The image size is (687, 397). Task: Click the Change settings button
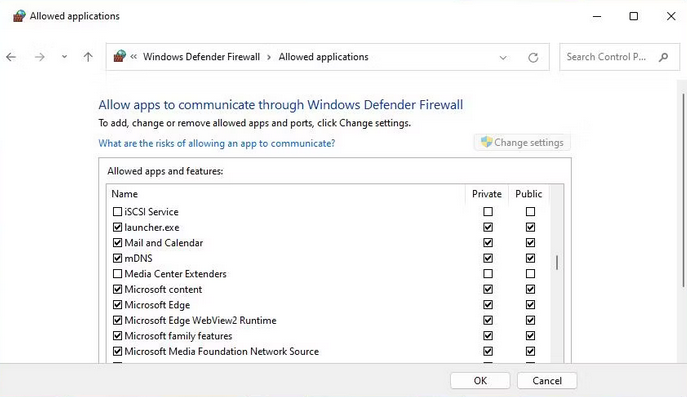point(522,142)
